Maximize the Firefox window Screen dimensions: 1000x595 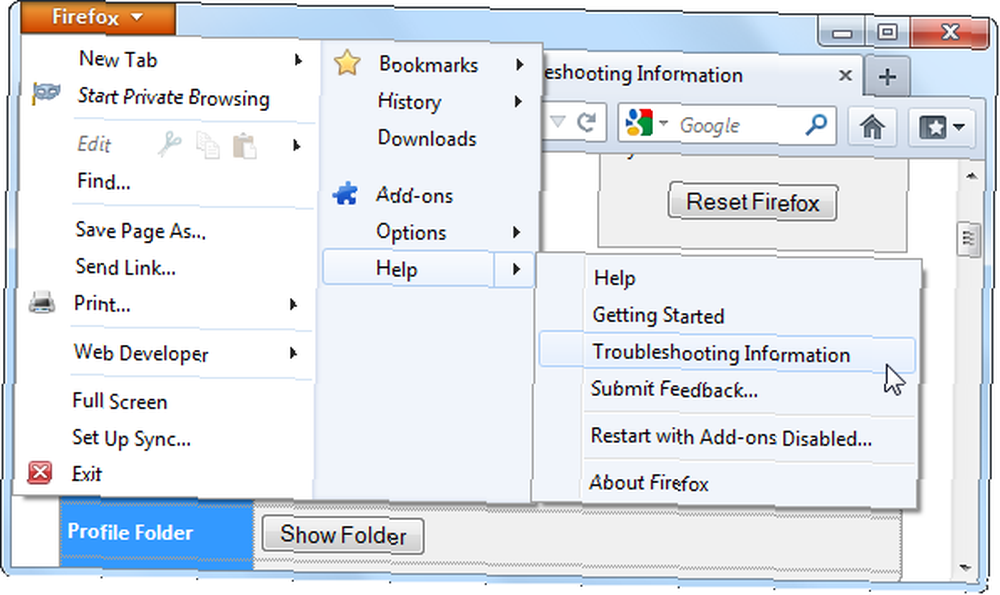[886, 32]
